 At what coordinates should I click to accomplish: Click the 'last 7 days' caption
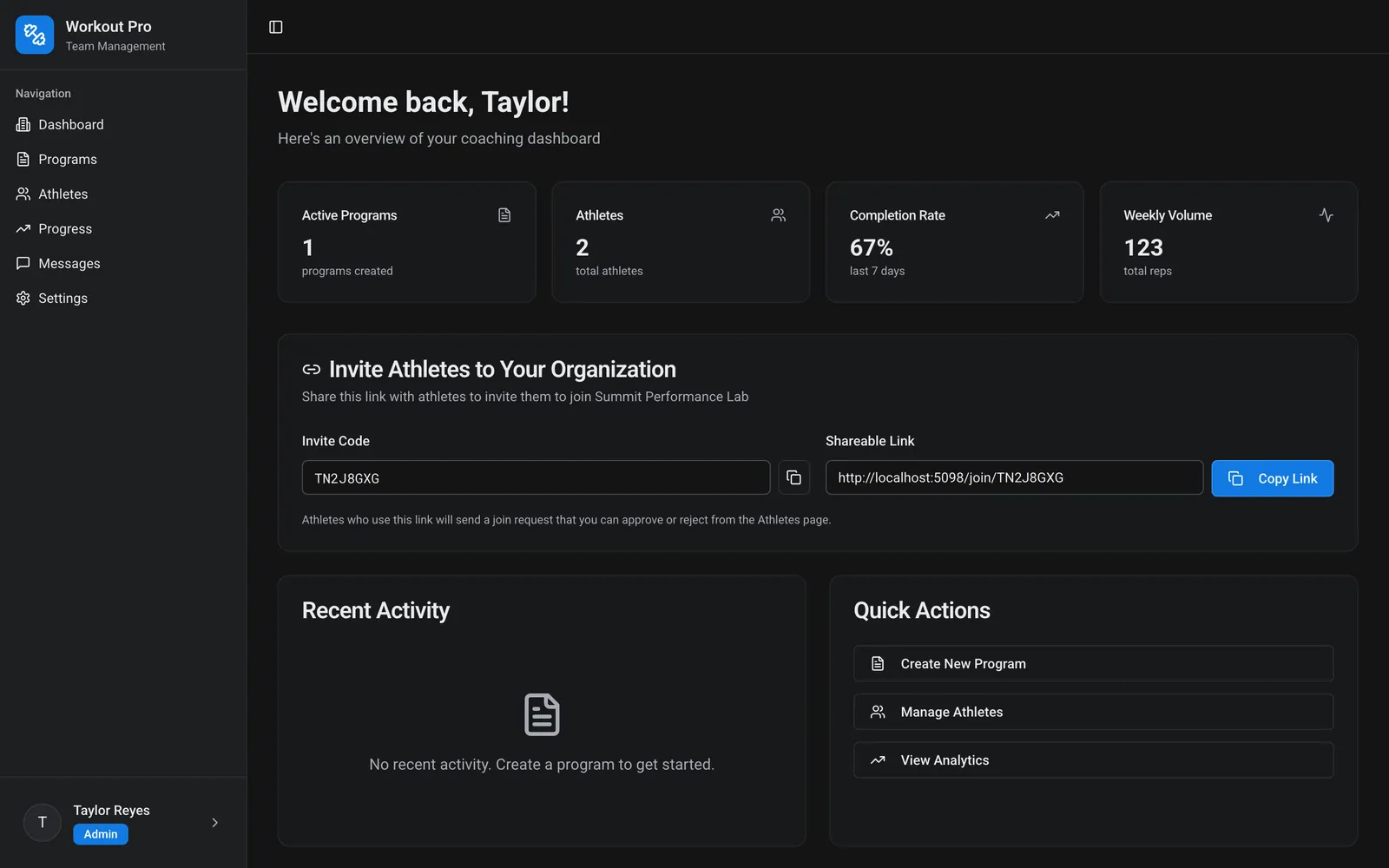(x=878, y=272)
